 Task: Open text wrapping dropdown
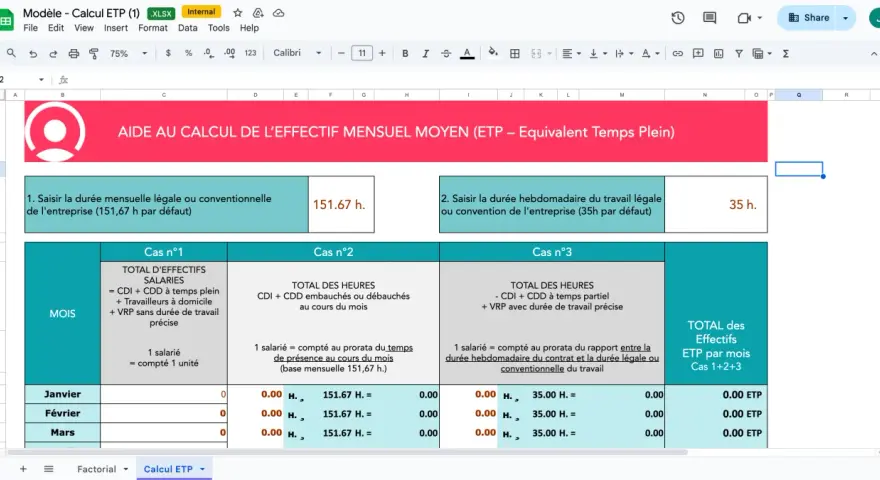click(x=624, y=53)
